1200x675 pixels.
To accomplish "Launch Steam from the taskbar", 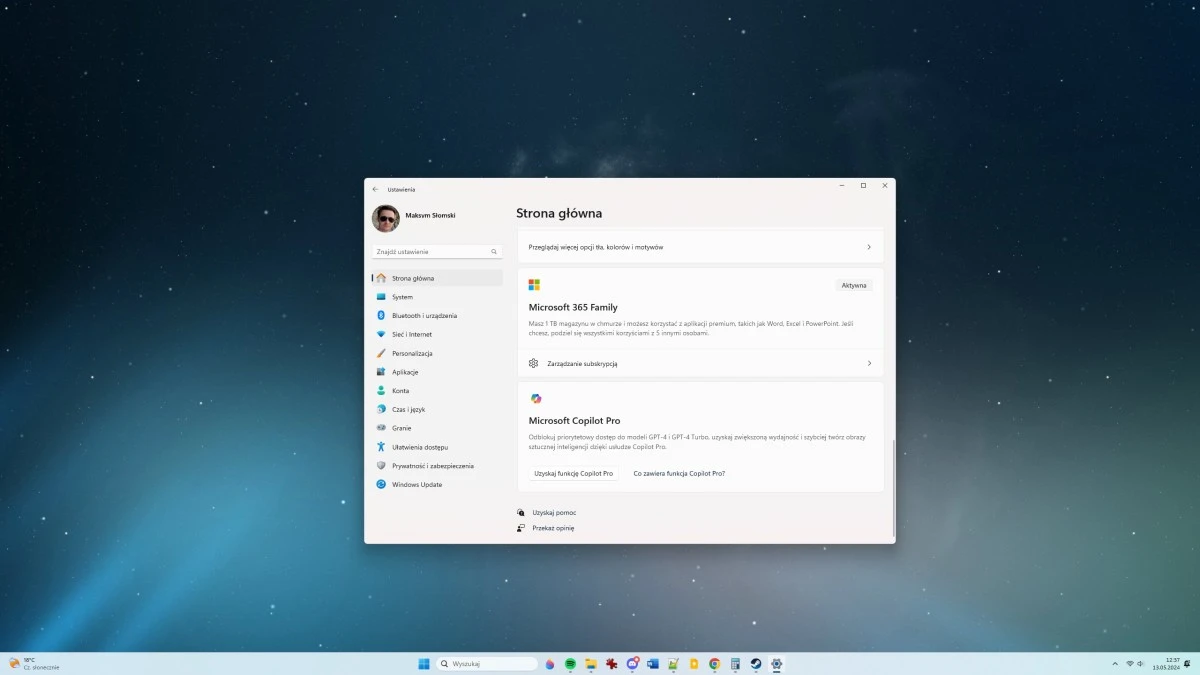I will click(x=754, y=663).
